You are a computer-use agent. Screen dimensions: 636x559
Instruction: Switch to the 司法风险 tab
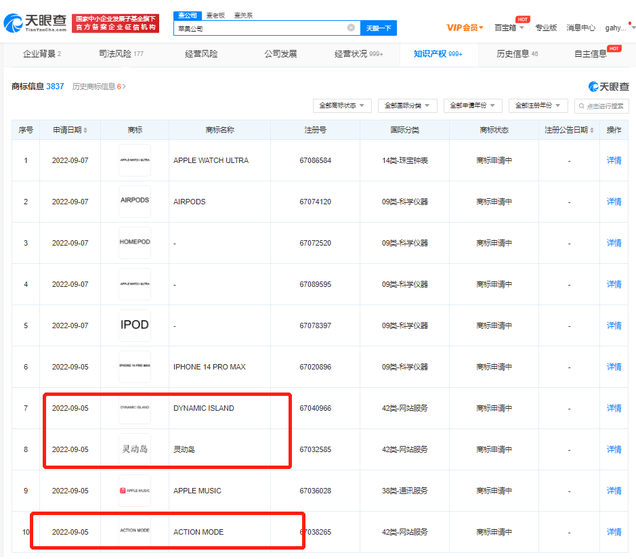point(121,54)
